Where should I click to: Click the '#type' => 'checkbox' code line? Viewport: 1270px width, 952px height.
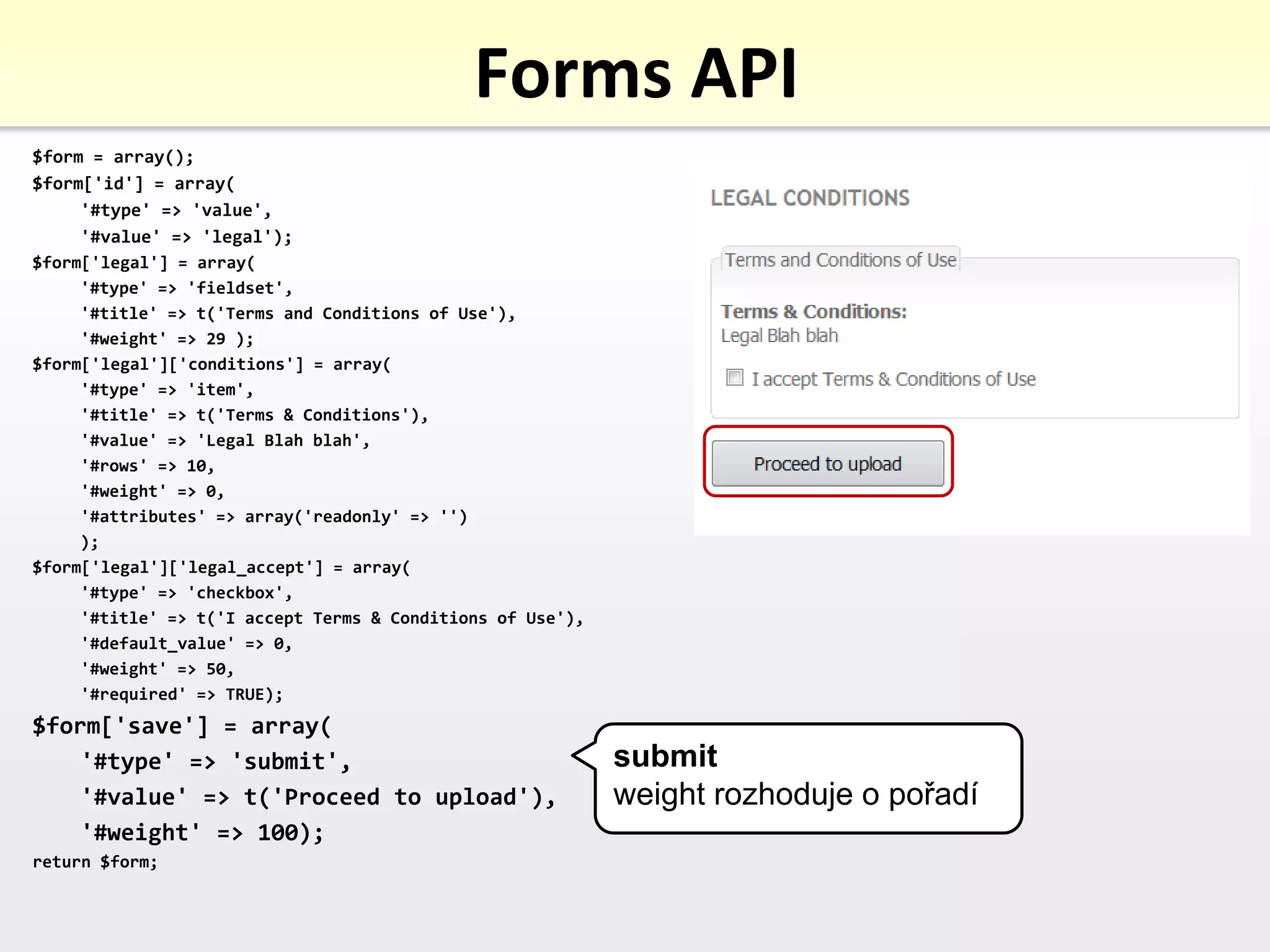click(186, 593)
